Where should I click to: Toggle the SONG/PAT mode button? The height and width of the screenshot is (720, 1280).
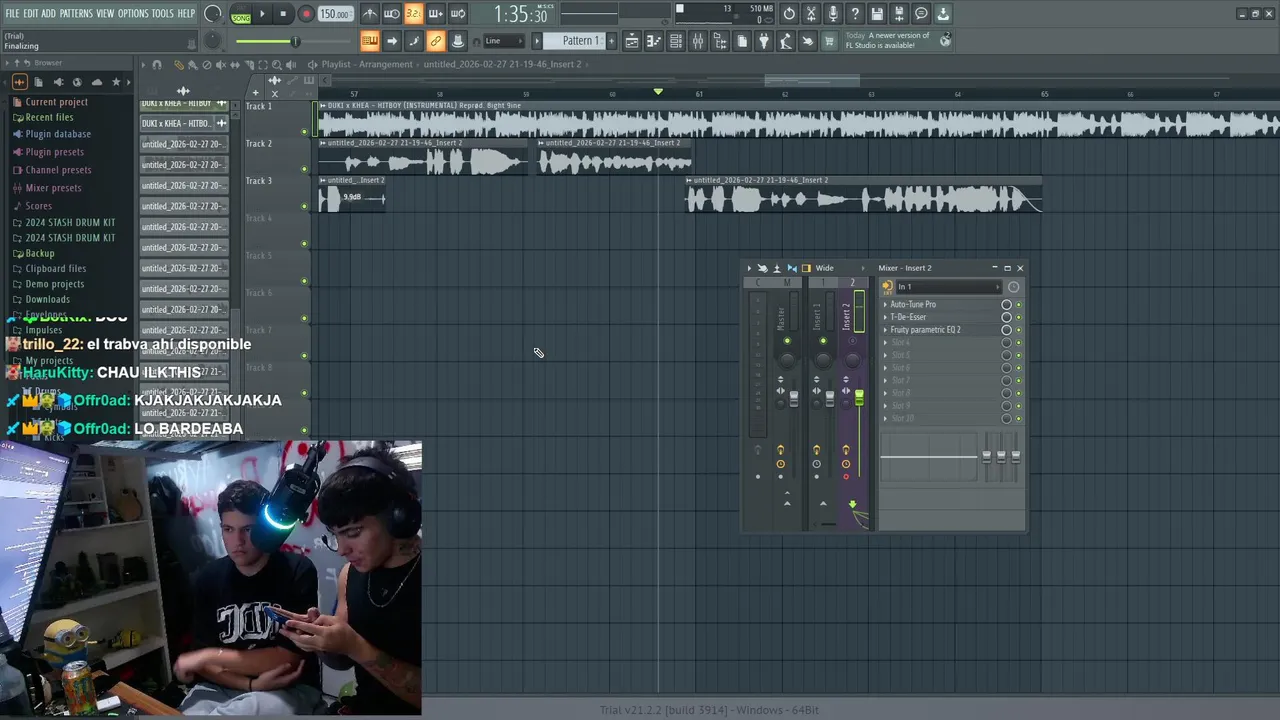pos(241,14)
